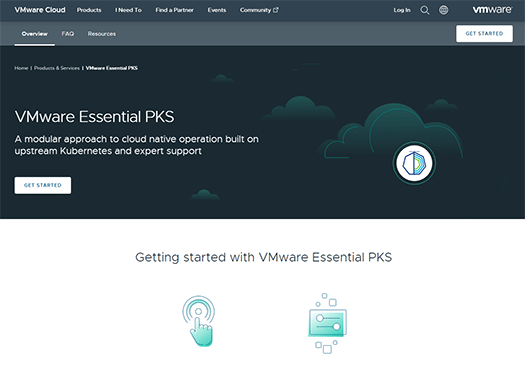Open the Events menu item

tap(217, 10)
